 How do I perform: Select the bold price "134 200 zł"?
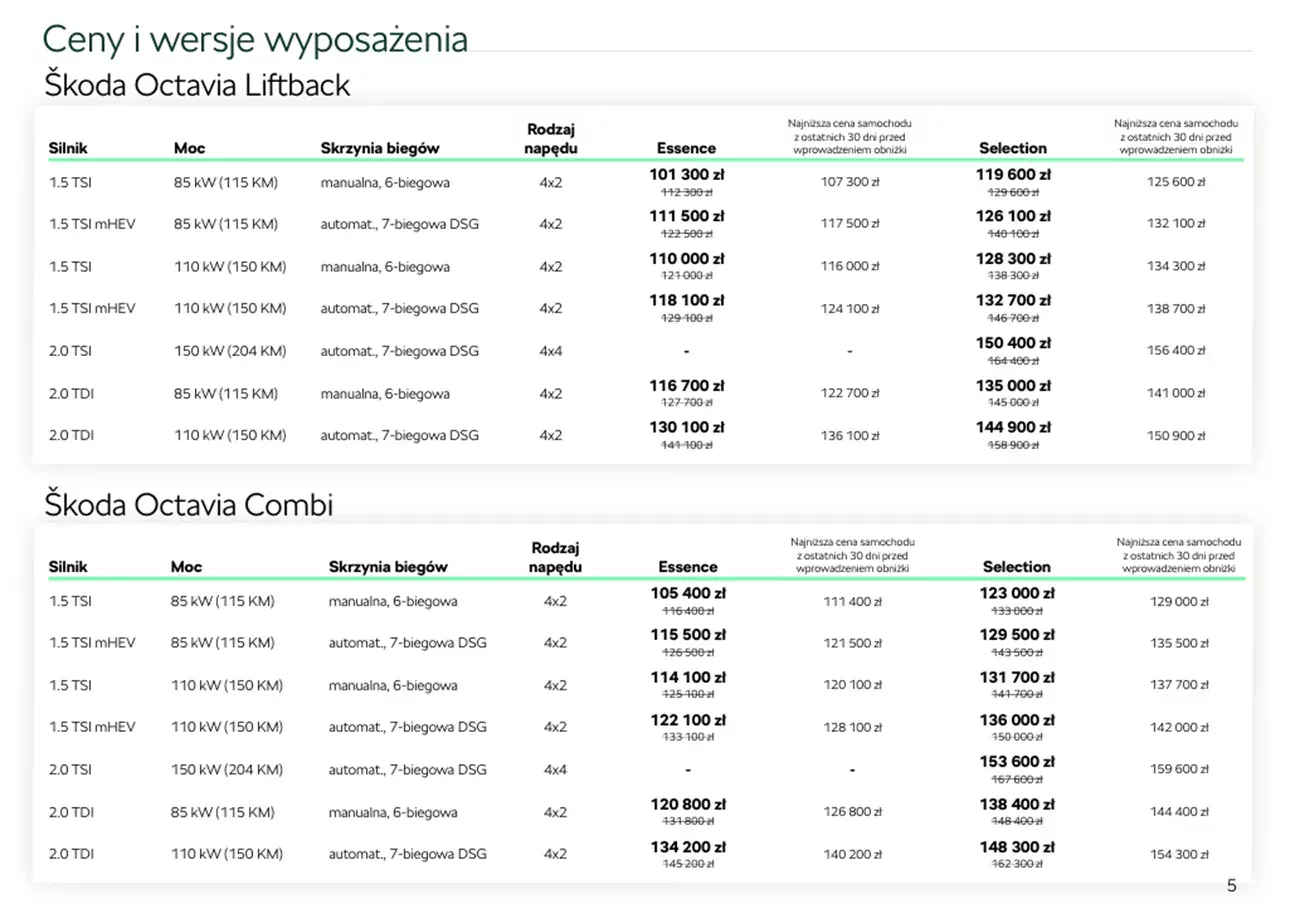tap(688, 846)
